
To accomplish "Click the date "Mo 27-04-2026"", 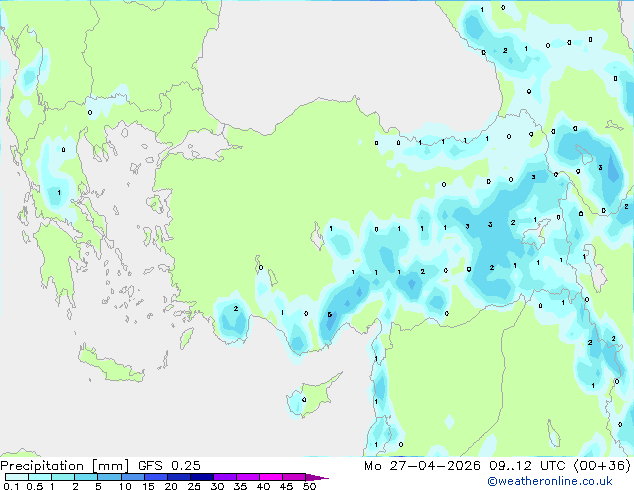I will click(x=422, y=466).
